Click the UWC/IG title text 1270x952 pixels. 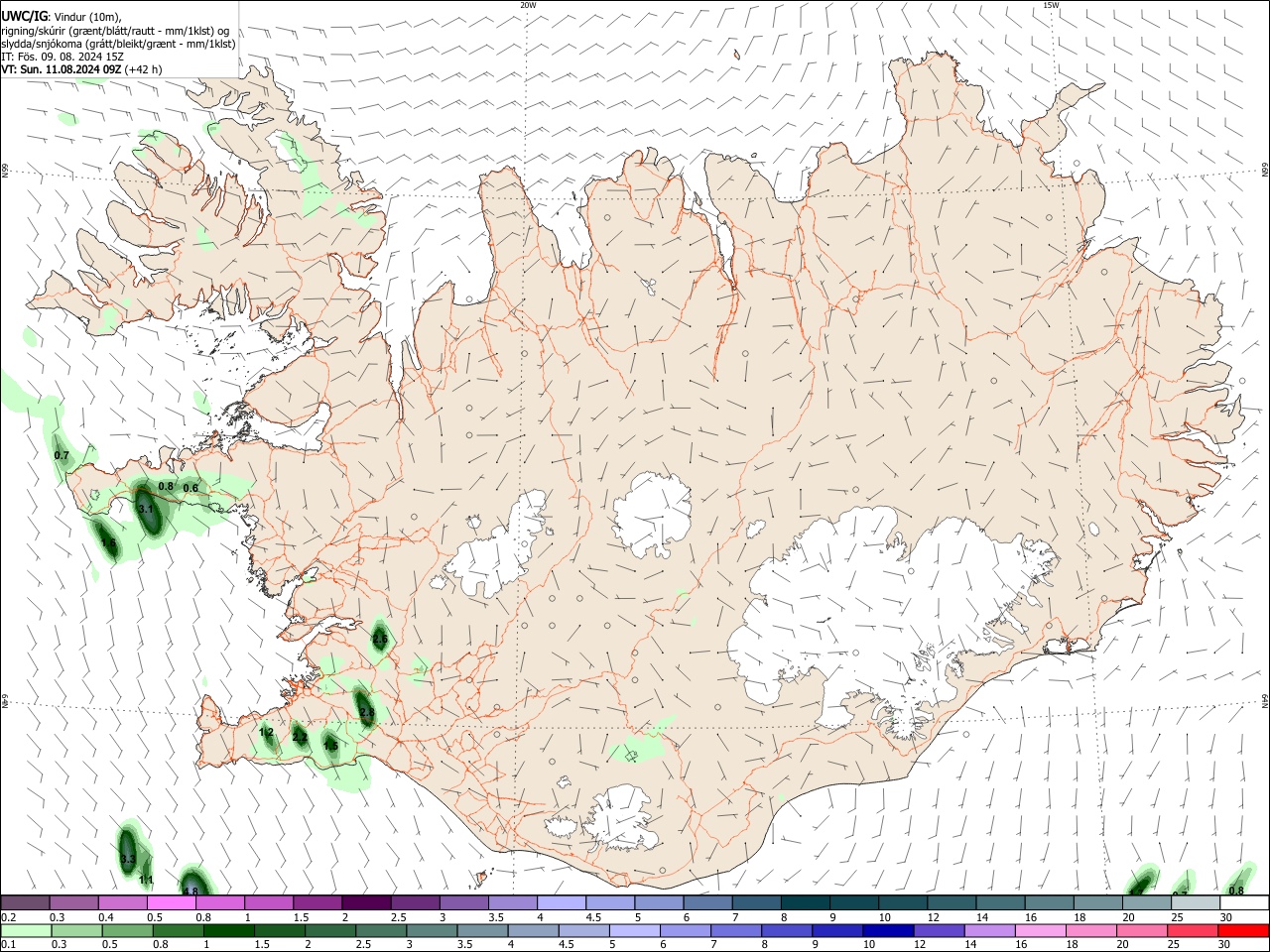23,15
